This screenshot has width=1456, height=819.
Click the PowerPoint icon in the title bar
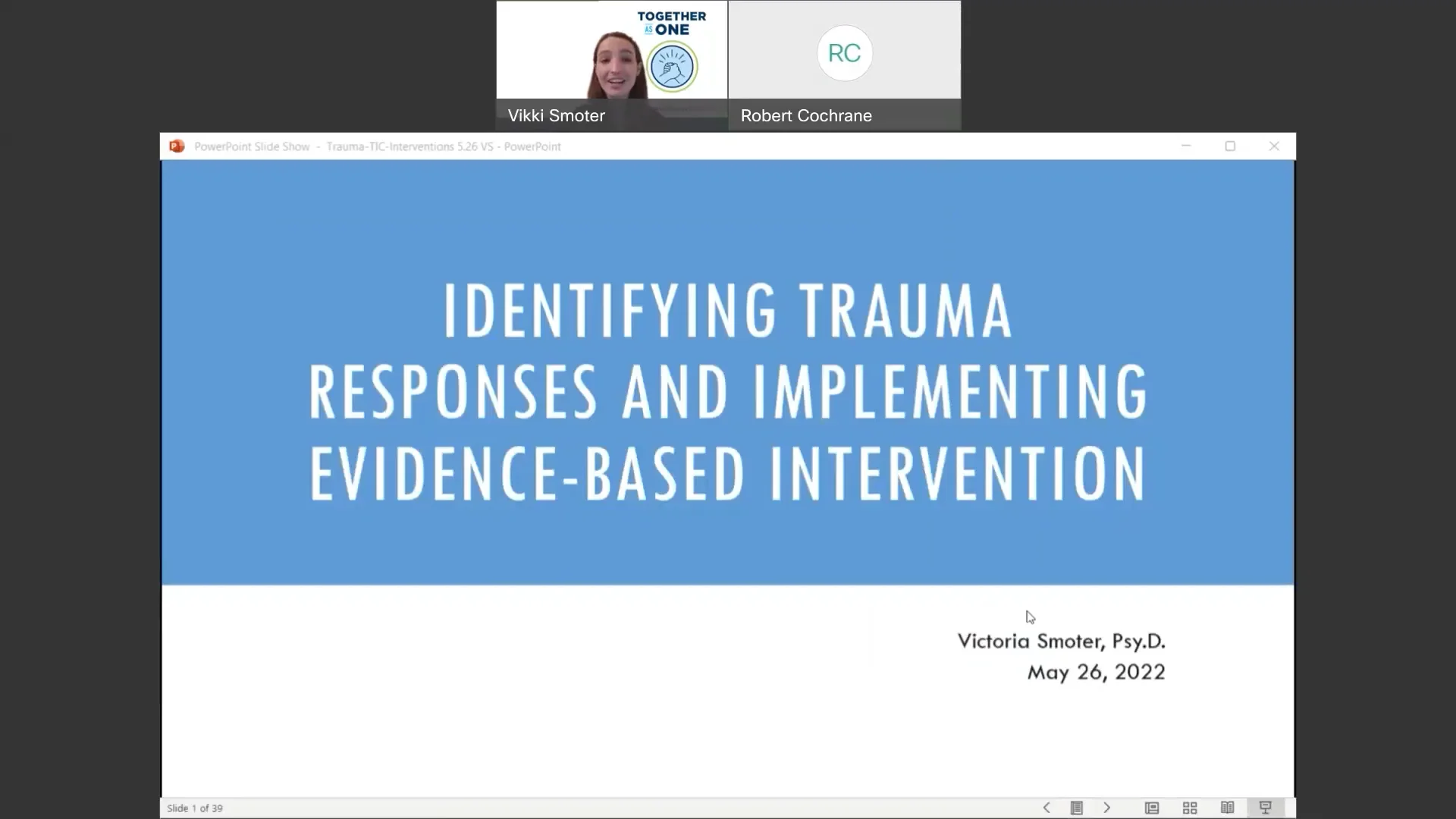pos(177,146)
